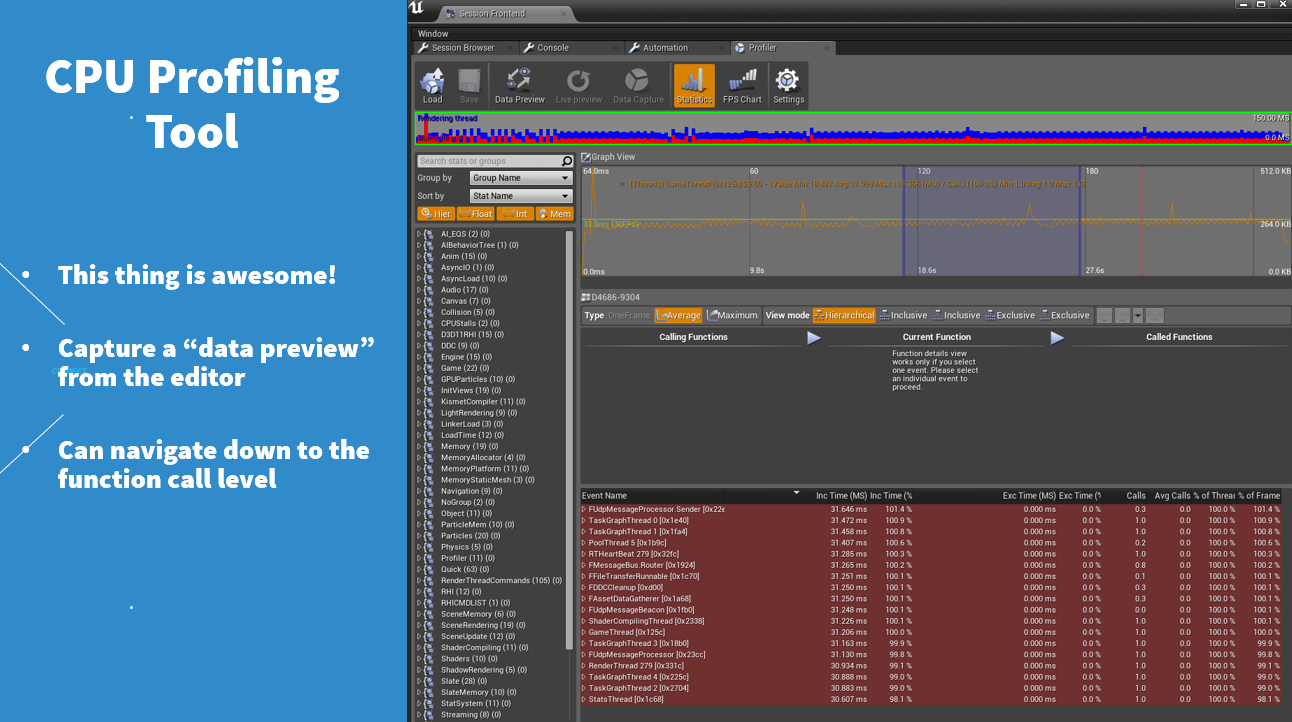Click the Load profiler session icon
Viewport: 1292px width, 722px height.
click(x=432, y=85)
